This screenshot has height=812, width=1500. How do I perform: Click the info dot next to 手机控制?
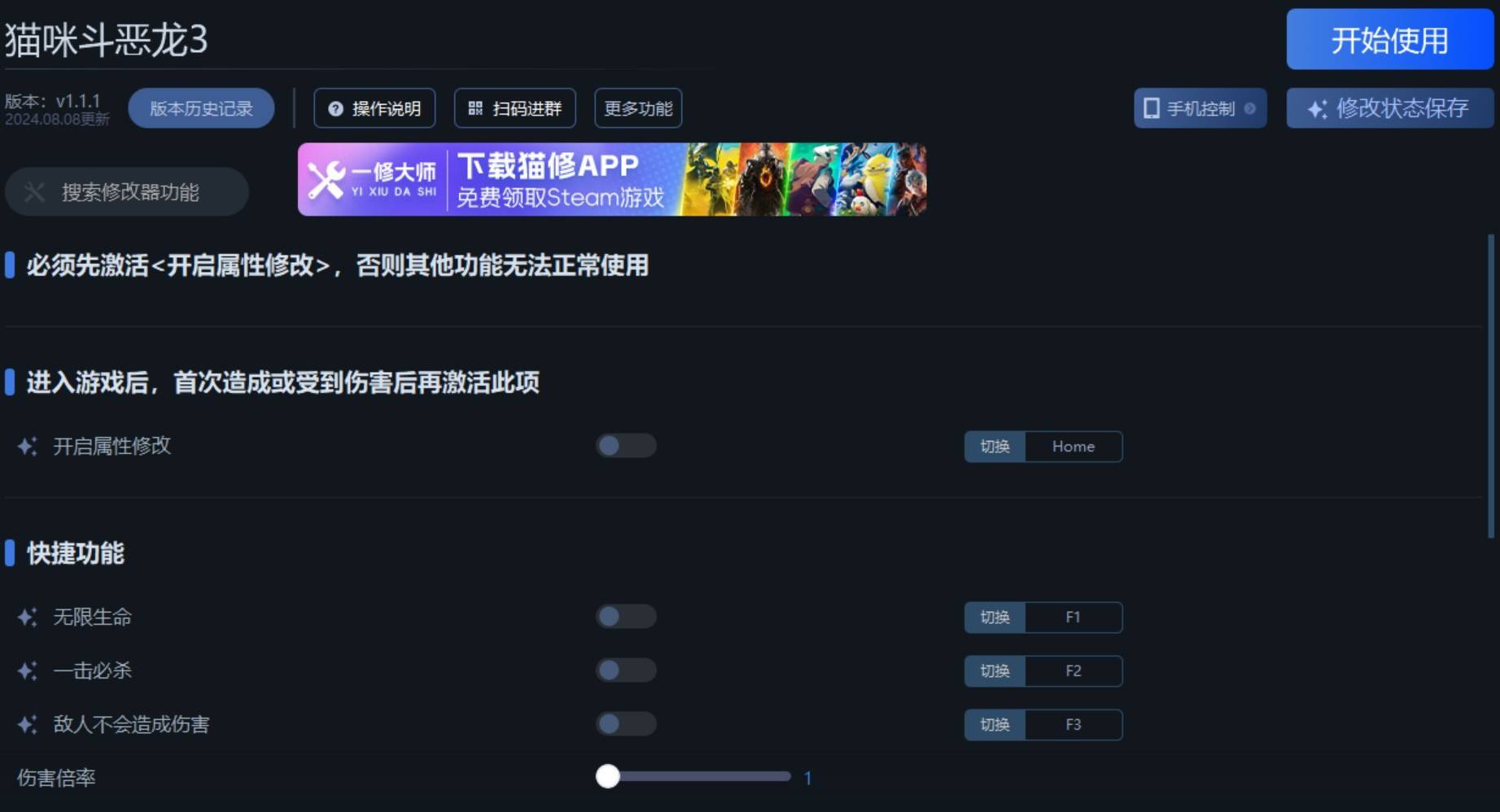click(x=1250, y=108)
